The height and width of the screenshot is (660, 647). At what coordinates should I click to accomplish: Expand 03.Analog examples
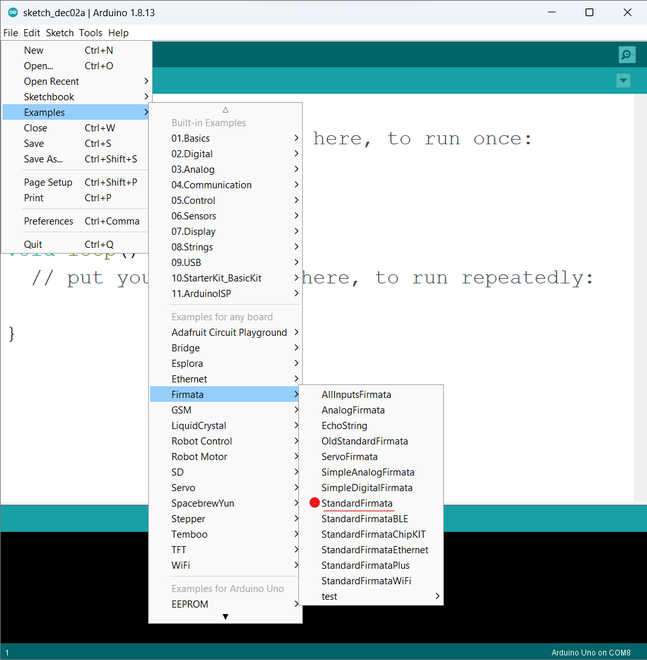point(225,170)
